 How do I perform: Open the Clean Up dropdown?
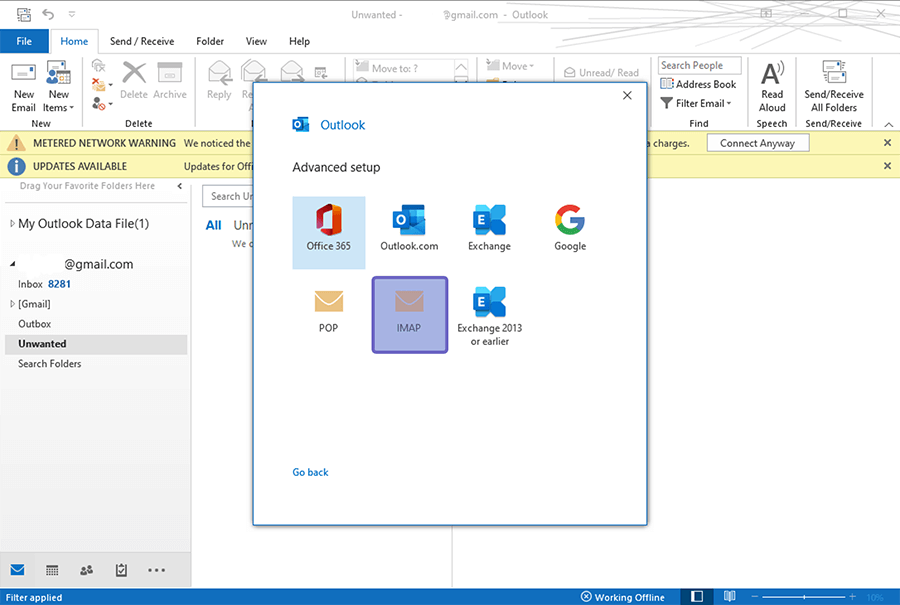pos(102,85)
